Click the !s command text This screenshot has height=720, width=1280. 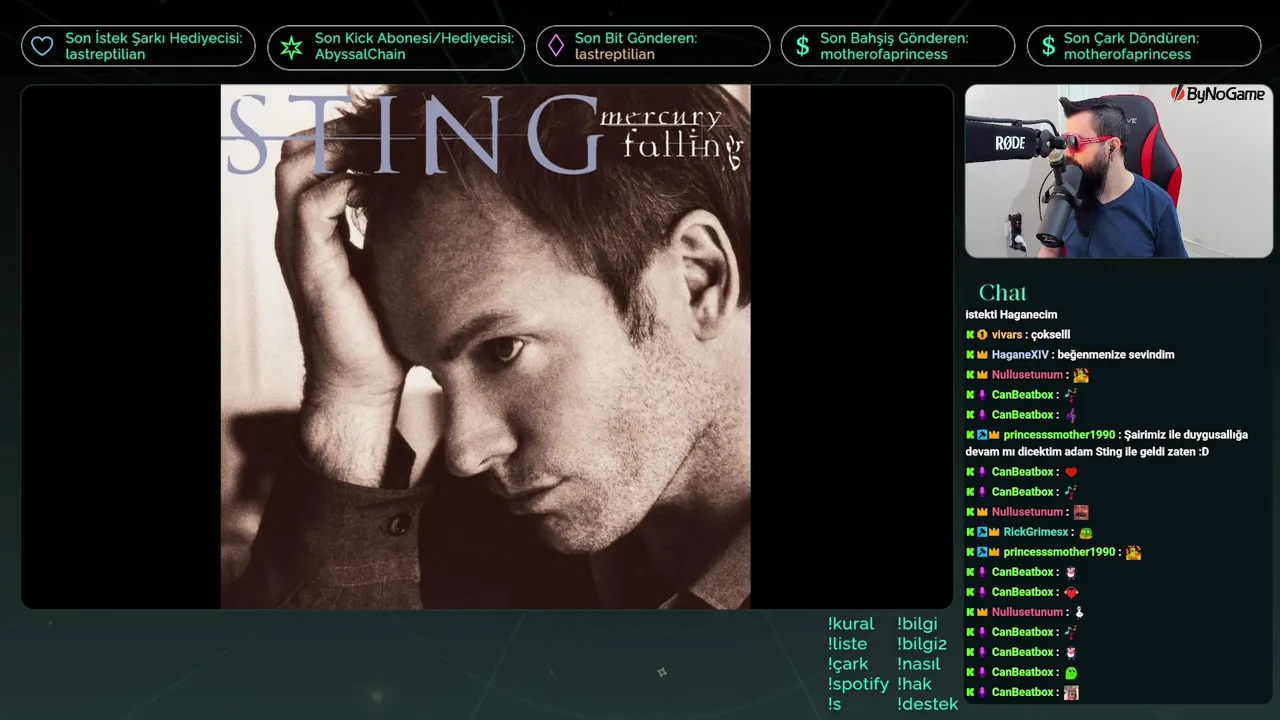pos(835,704)
